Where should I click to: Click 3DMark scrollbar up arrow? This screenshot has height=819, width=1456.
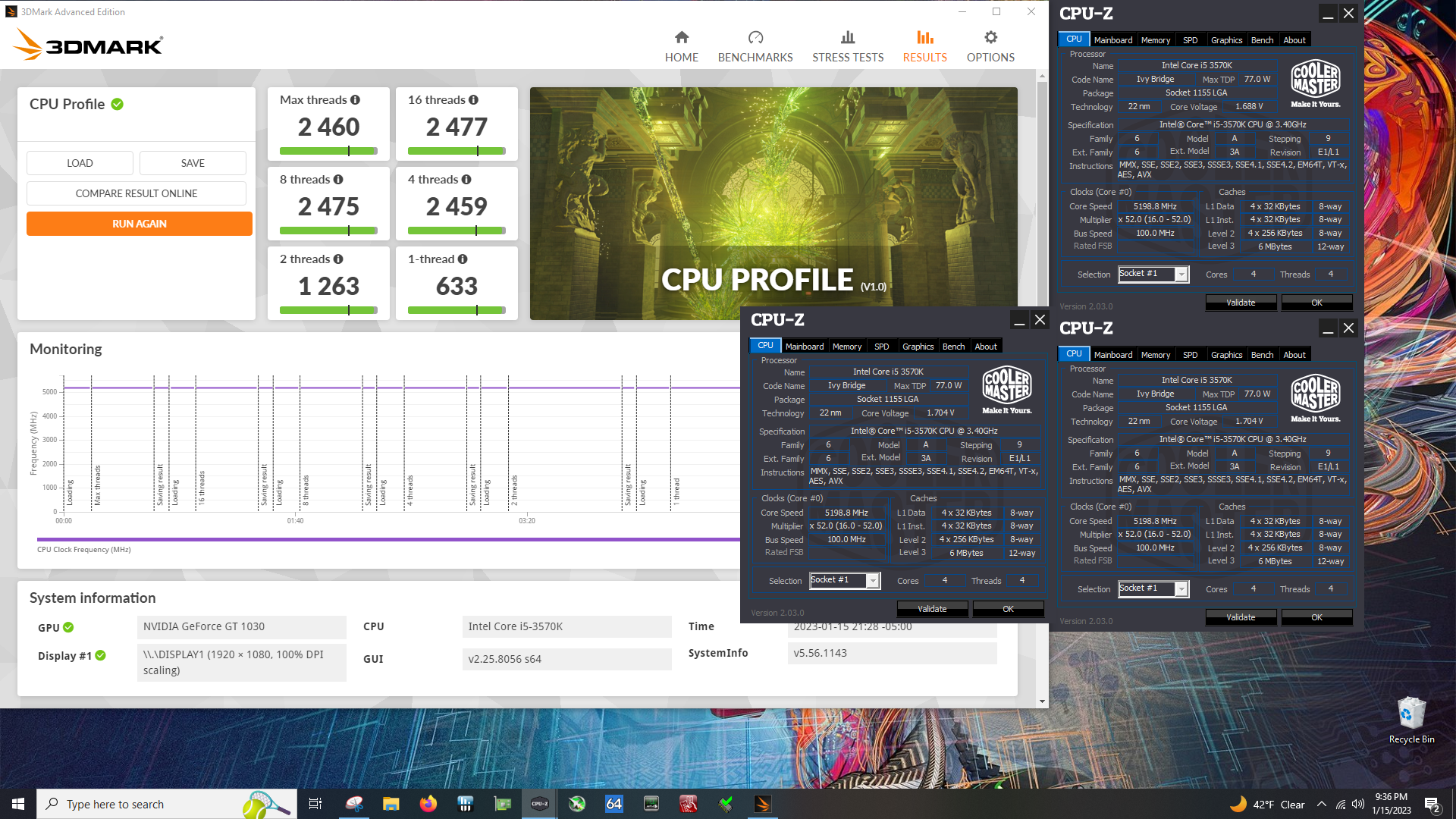coord(1043,76)
